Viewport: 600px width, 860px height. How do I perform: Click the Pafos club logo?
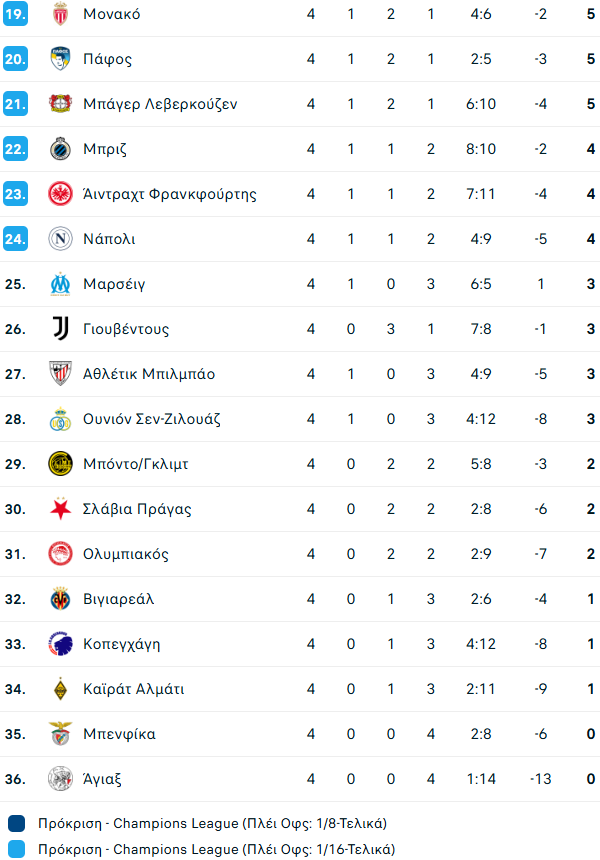(61, 59)
